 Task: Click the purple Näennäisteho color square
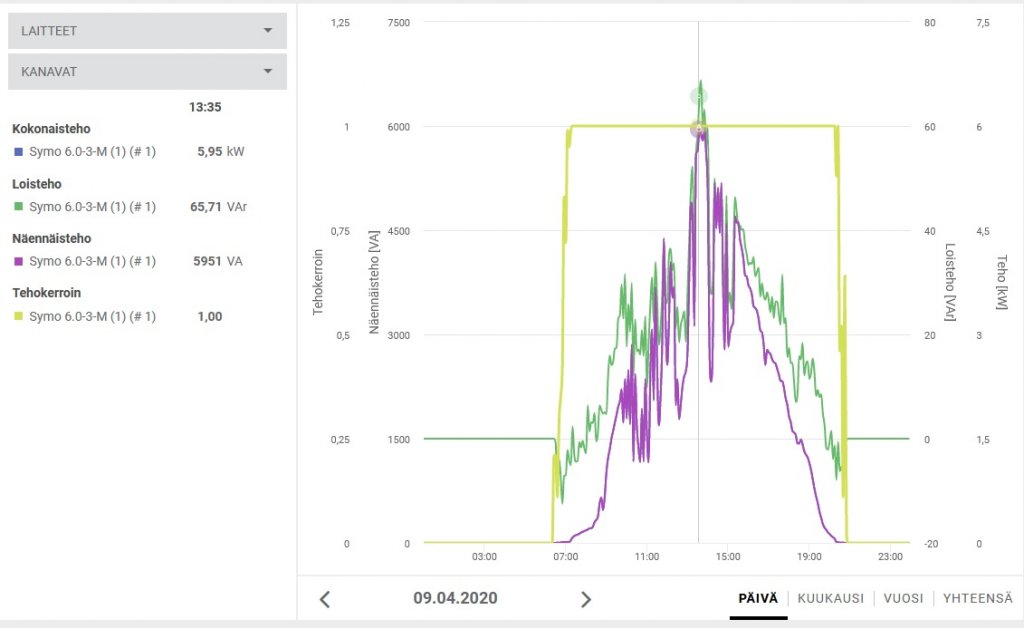pos(17,261)
